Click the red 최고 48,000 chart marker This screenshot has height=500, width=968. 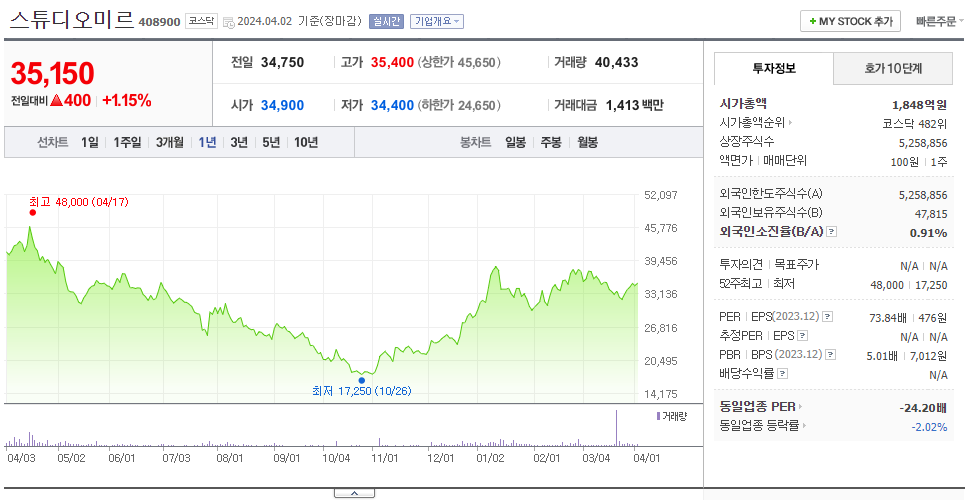pyautogui.click(x=33, y=212)
